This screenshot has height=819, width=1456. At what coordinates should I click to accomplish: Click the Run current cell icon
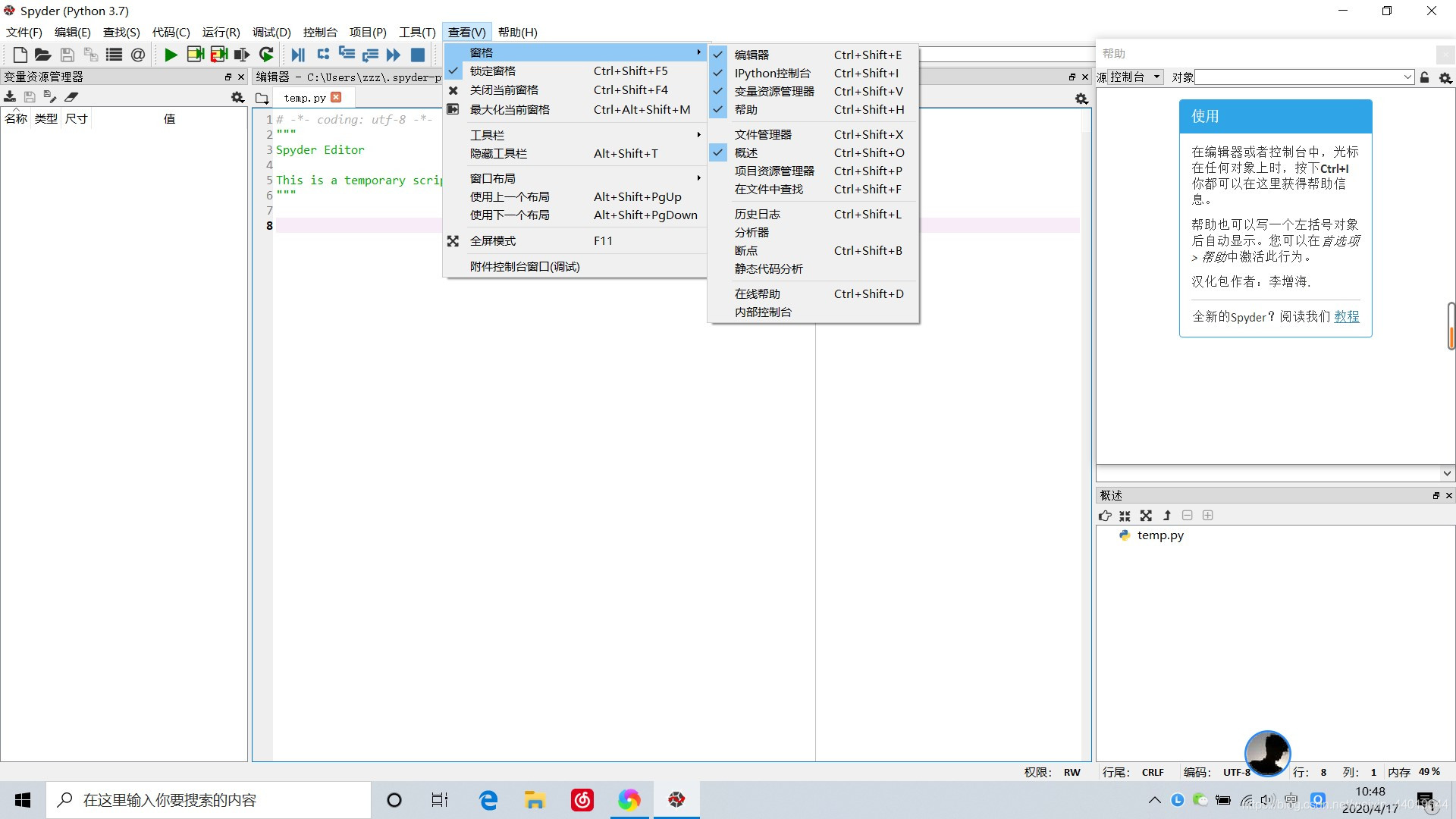pyautogui.click(x=195, y=55)
